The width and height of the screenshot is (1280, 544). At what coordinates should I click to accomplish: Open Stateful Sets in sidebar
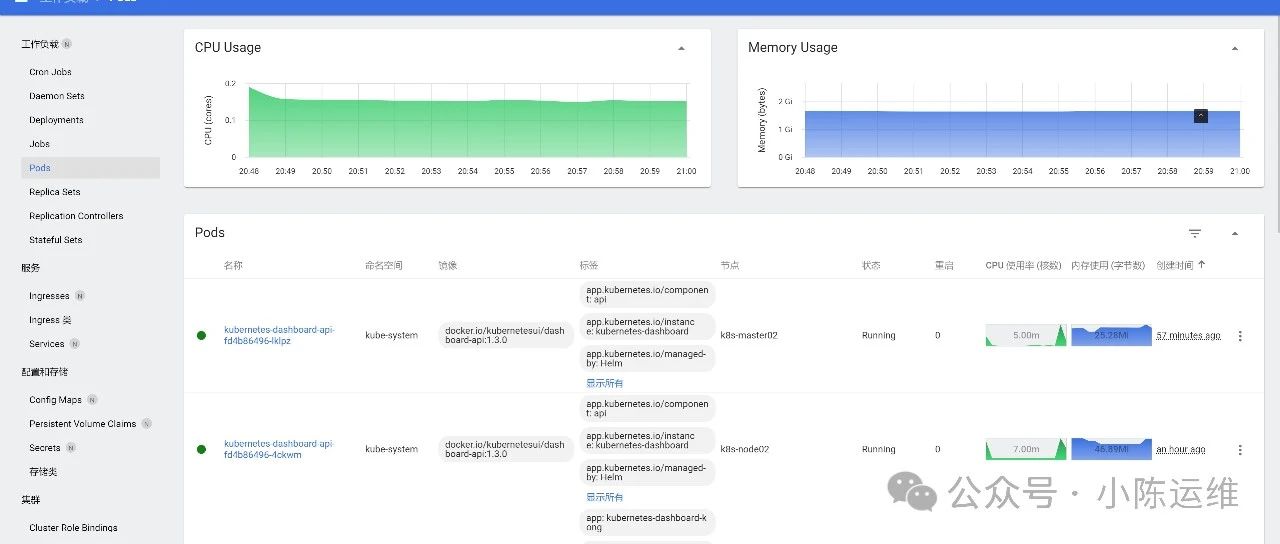[x=56, y=240]
